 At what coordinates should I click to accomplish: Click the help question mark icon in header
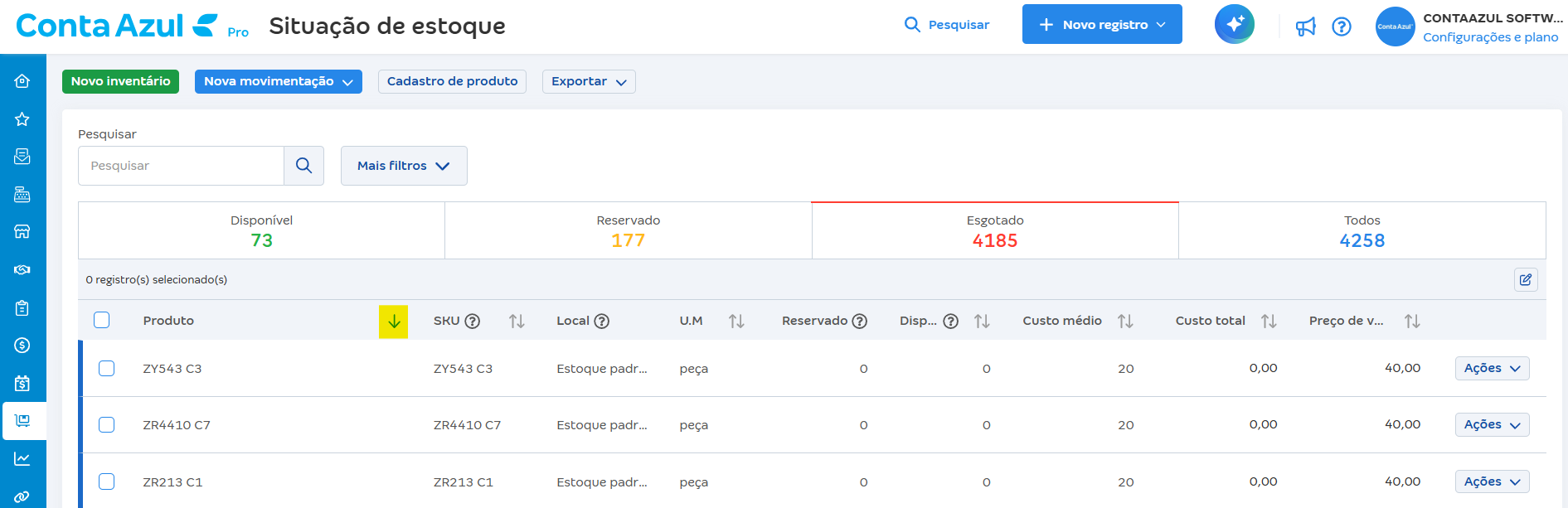coord(1341,27)
